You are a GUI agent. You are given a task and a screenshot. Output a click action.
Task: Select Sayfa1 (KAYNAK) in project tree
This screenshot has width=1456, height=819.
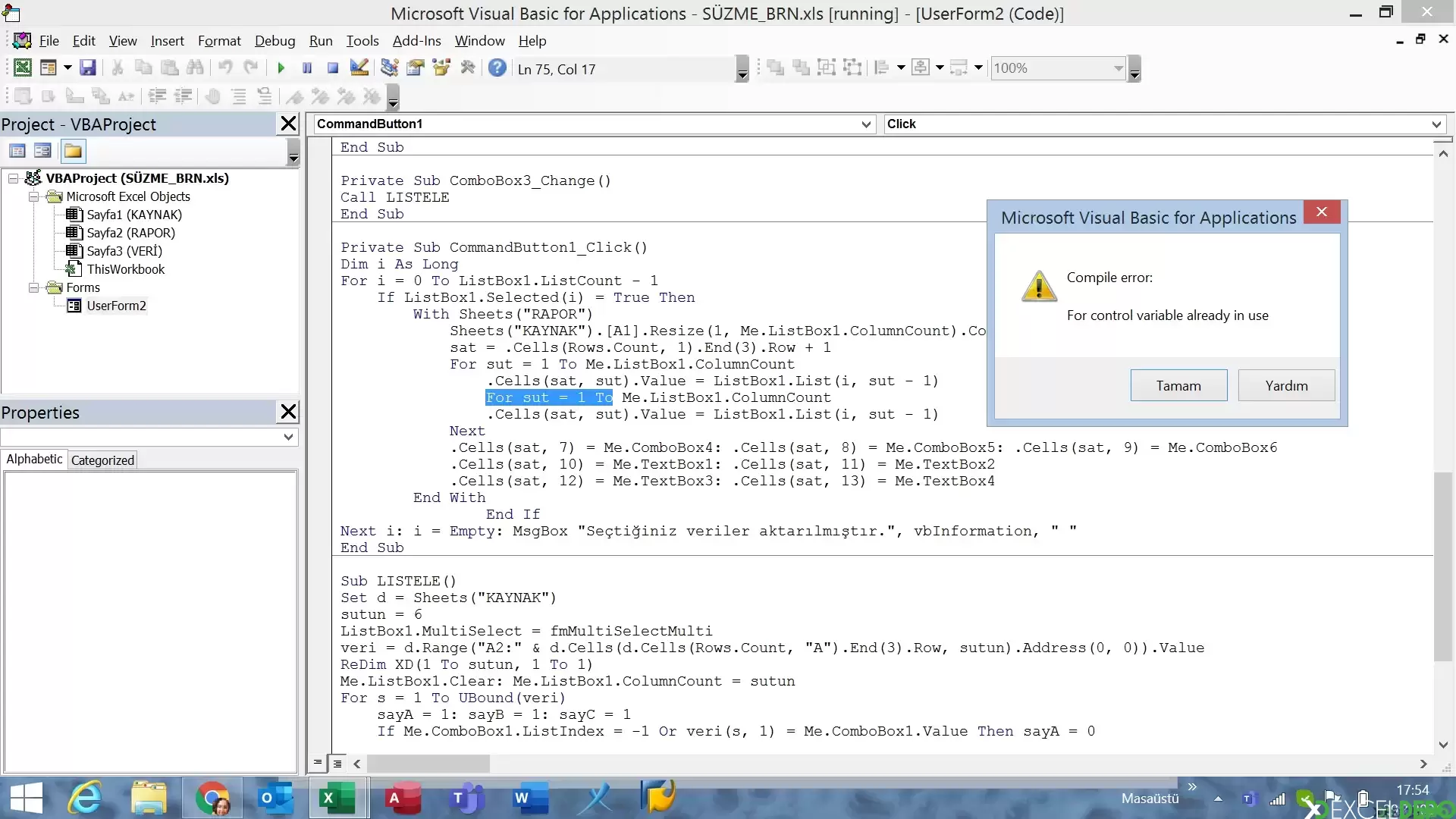pyautogui.click(x=134, y=215)
